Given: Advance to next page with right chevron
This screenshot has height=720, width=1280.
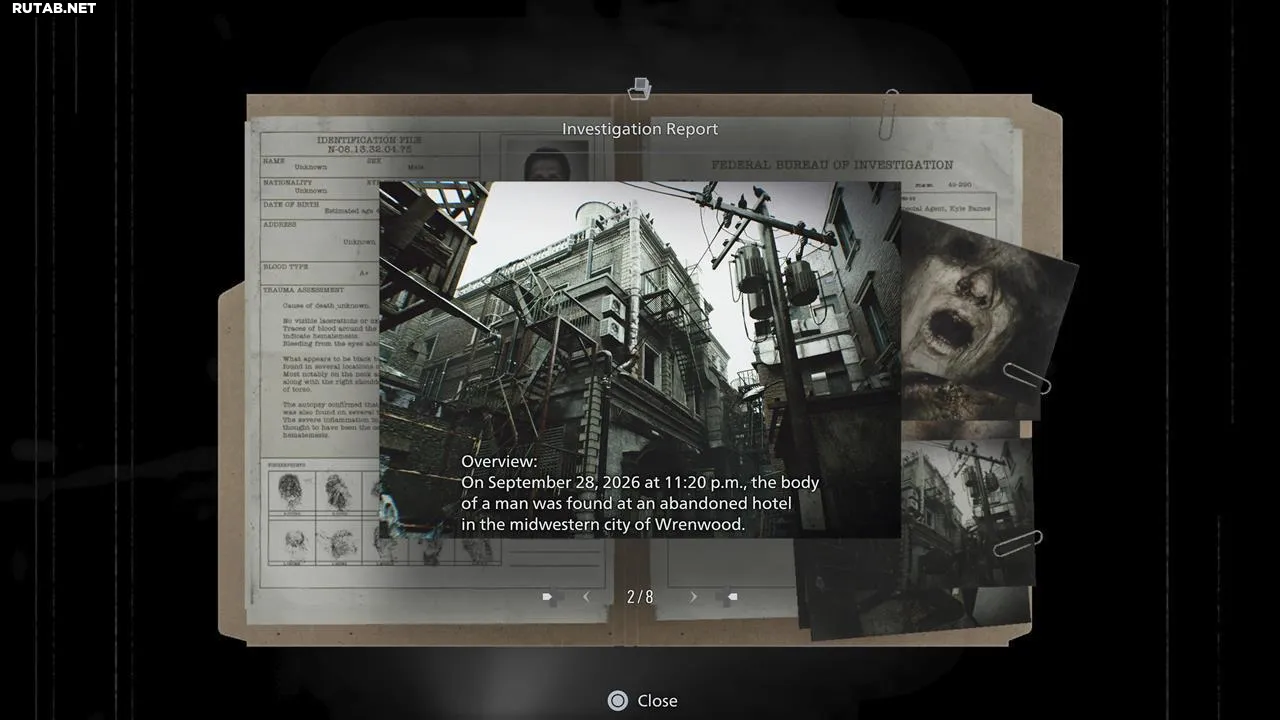Looking at the screenshot, I should click(693, 597).
